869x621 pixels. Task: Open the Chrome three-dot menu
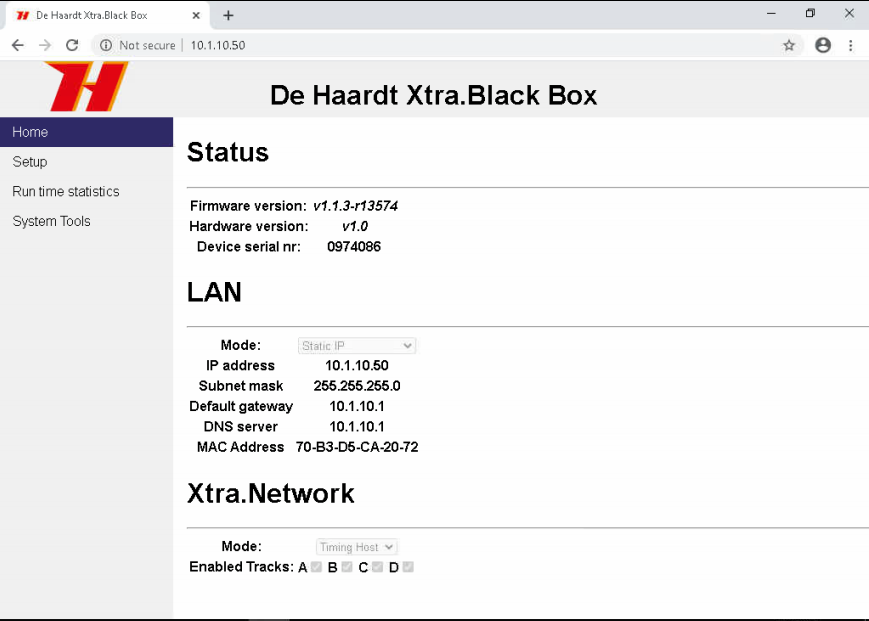pyautogui.click(x=850, y=45)
